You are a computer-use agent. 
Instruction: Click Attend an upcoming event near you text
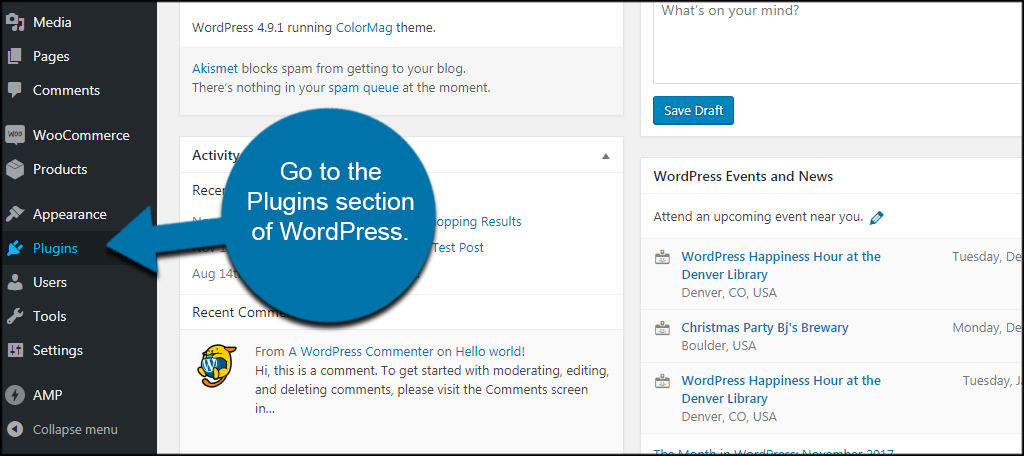758,217
